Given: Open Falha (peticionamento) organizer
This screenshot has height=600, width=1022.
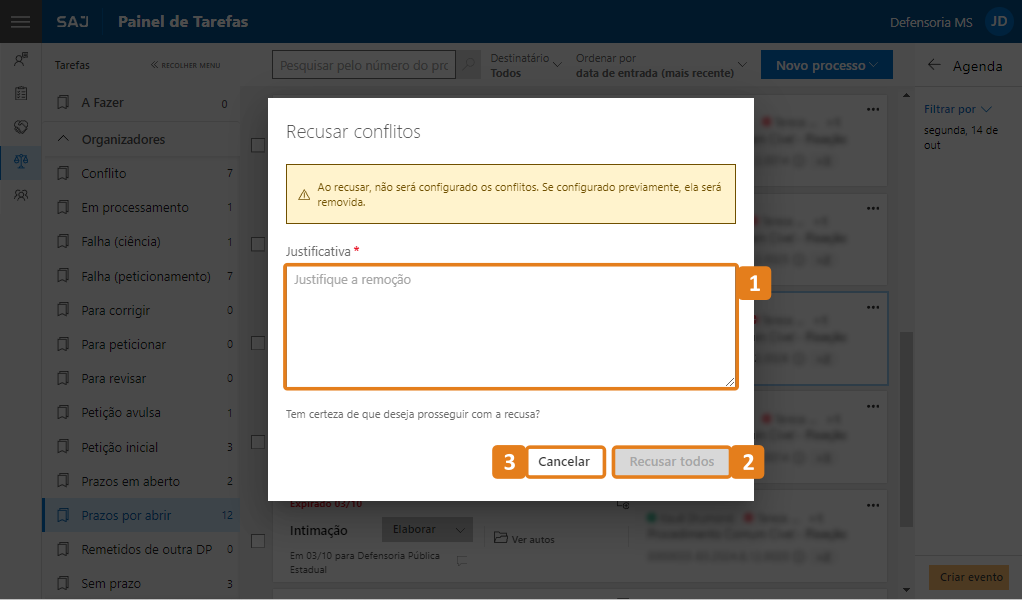Looking at the screenshot, I should (141, 276).
